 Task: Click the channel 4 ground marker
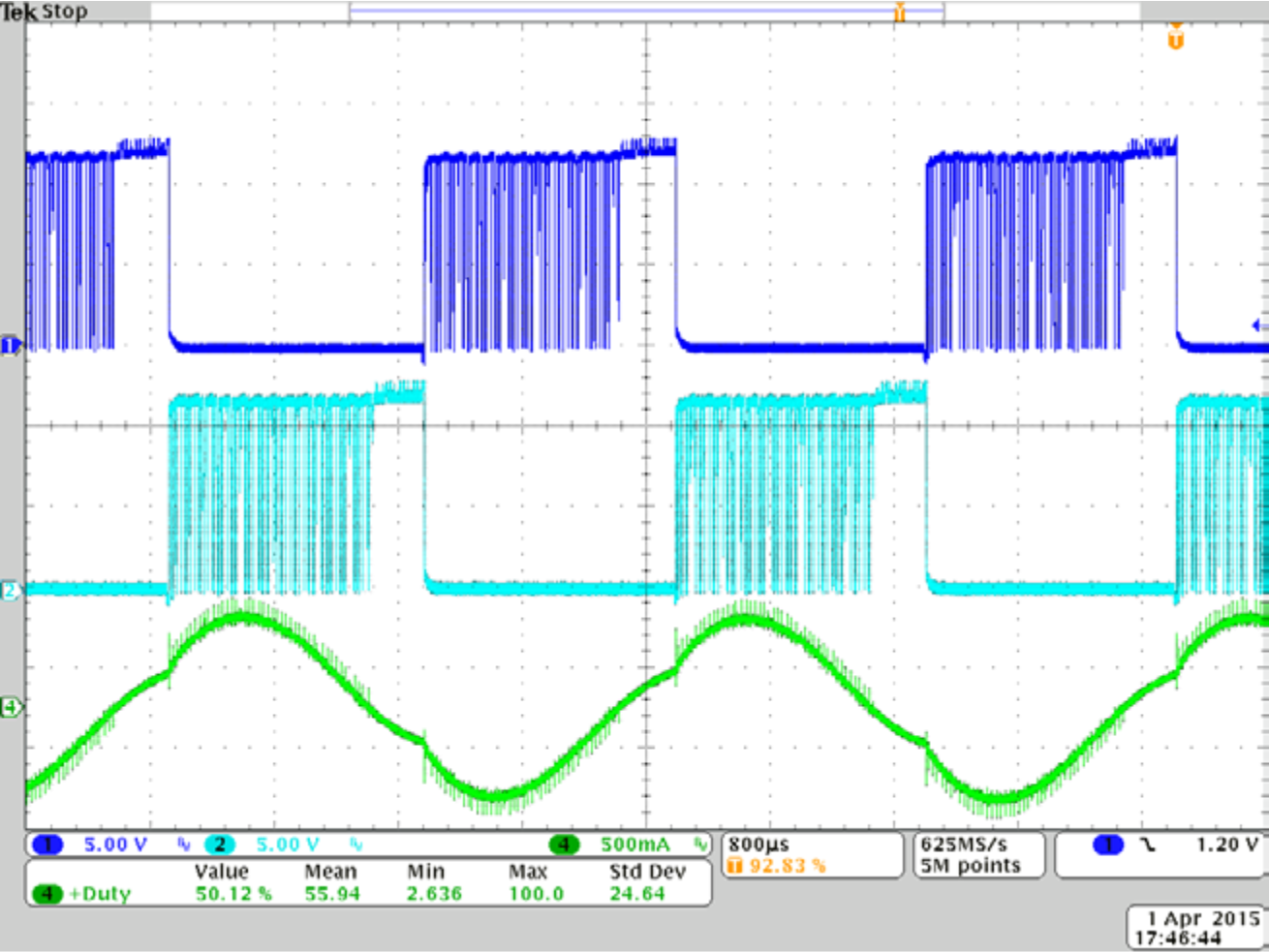click(x=10, y=708)
